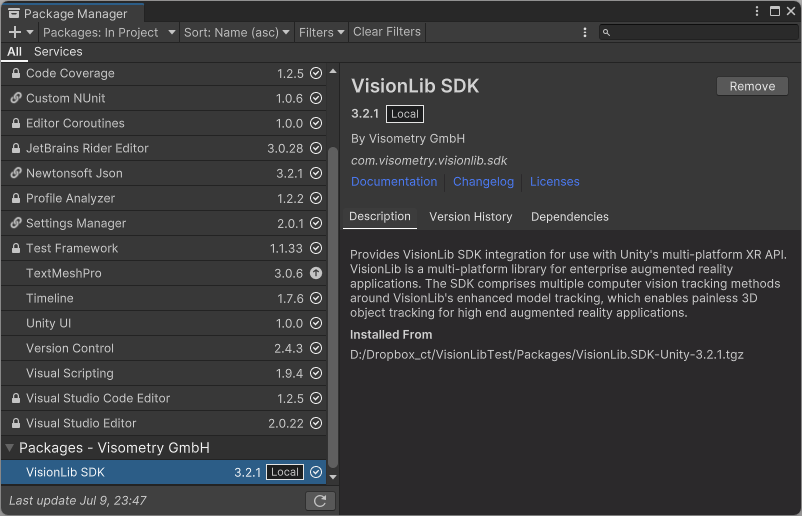Image resolution: width=802 pixels, height=516 pixels.
Task: Select the TextMeshPro package row
Action: [x=164, y=273]
